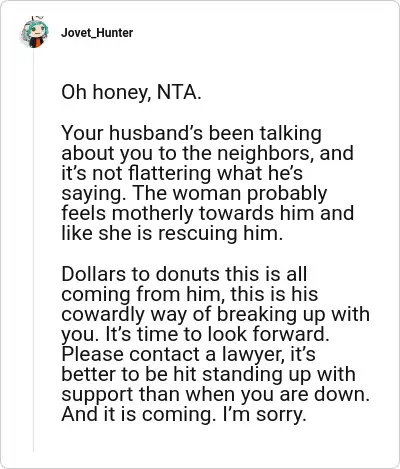Click the line "Please contact a lawyer, it's"

pyautogui.click(x=188, y=355)
